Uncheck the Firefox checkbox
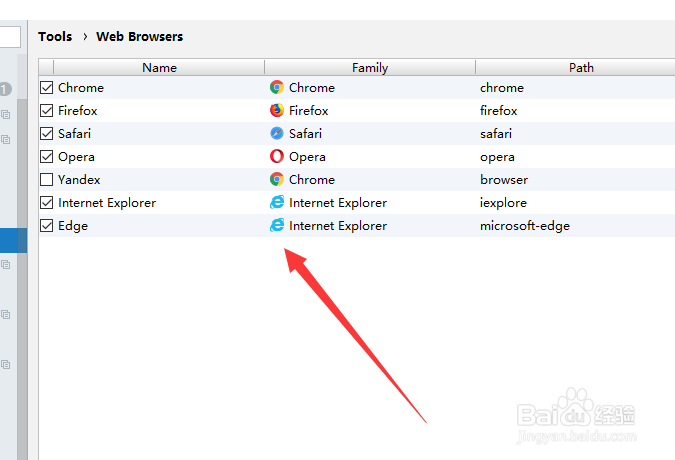 [x=46, y=111]
